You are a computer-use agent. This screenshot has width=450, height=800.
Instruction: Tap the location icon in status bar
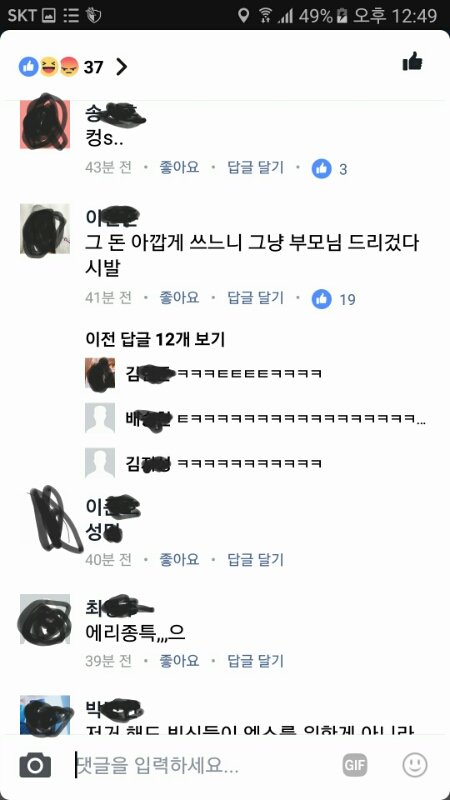point(244,15)
